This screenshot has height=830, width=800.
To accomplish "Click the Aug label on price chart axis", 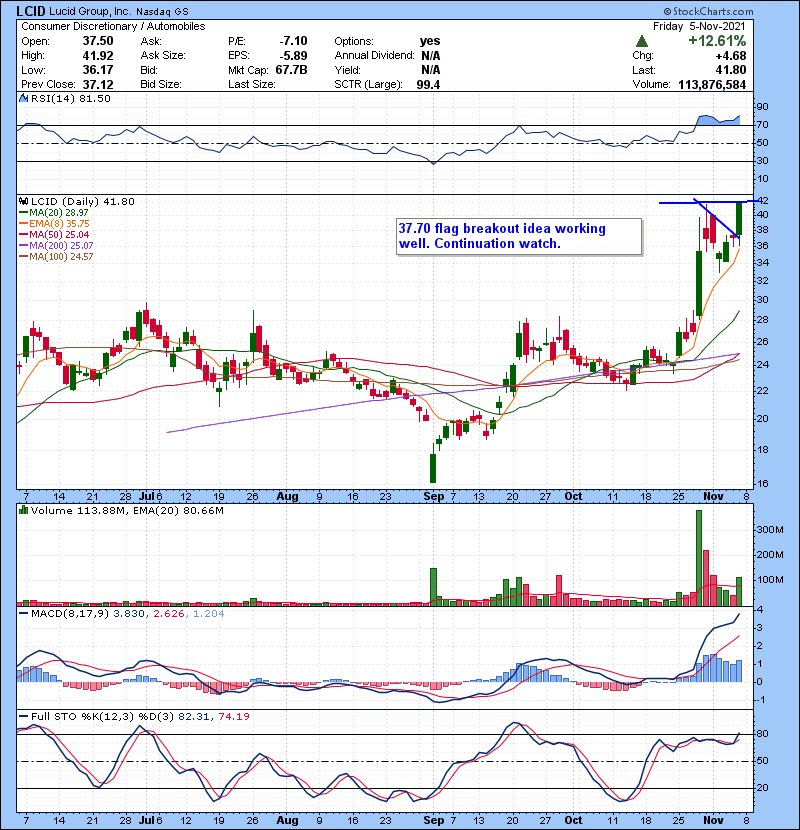I will 287,497.
